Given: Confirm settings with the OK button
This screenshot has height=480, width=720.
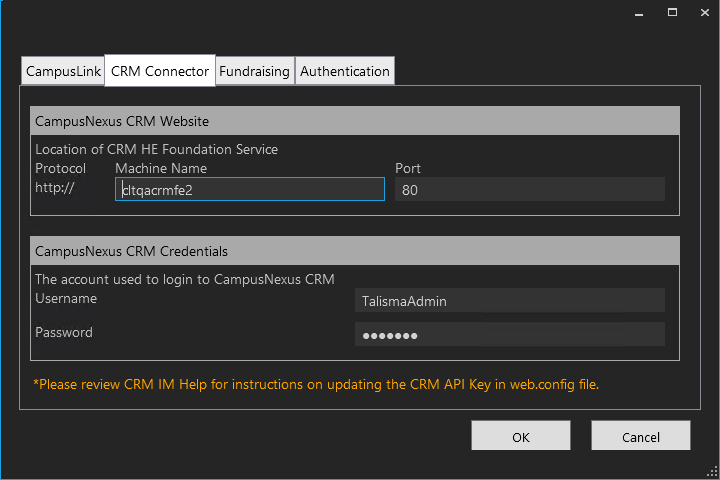Looking at the screenshot, I should (521, 435).
